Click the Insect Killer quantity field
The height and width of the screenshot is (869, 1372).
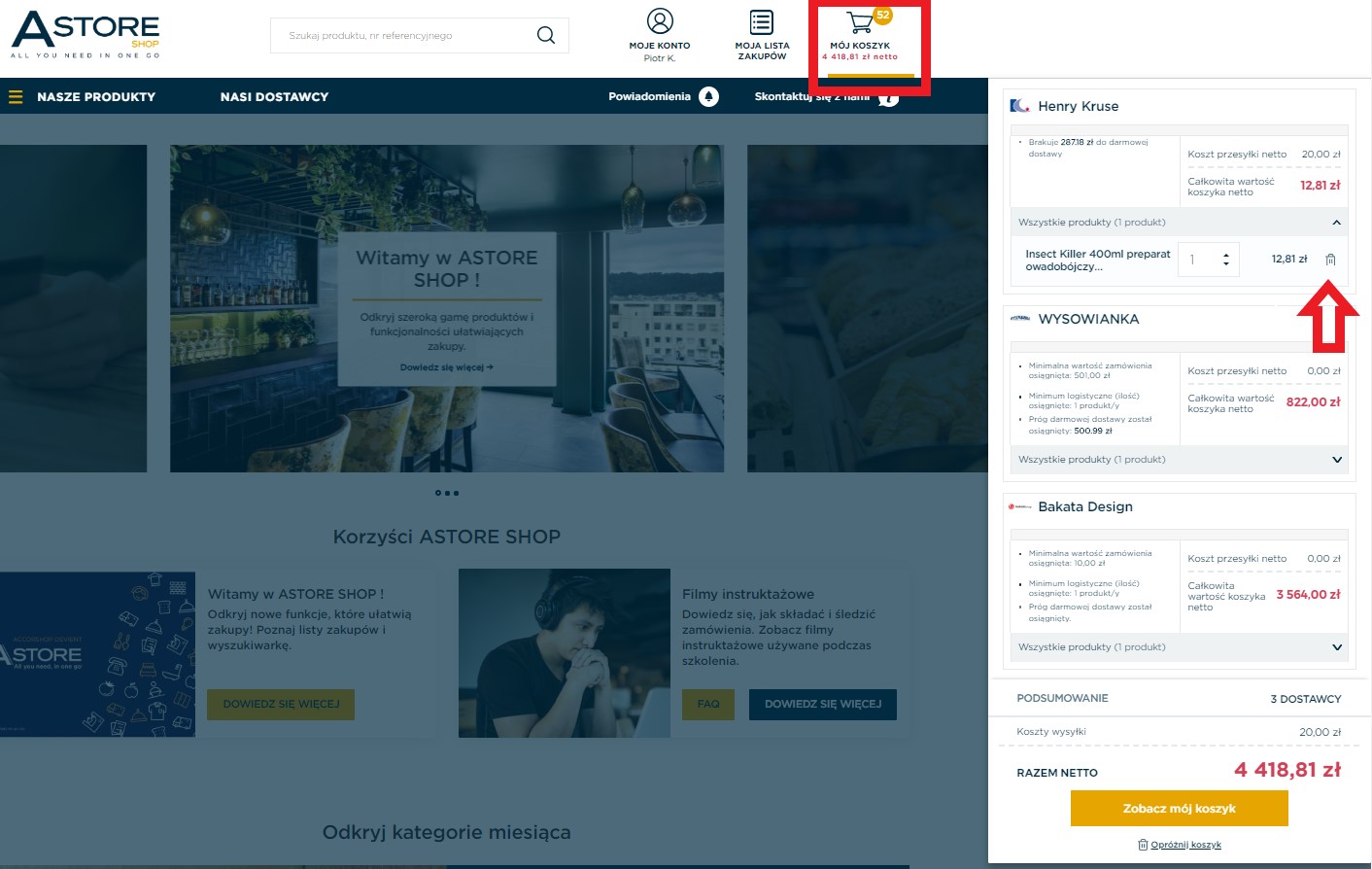pos(1199,260)
